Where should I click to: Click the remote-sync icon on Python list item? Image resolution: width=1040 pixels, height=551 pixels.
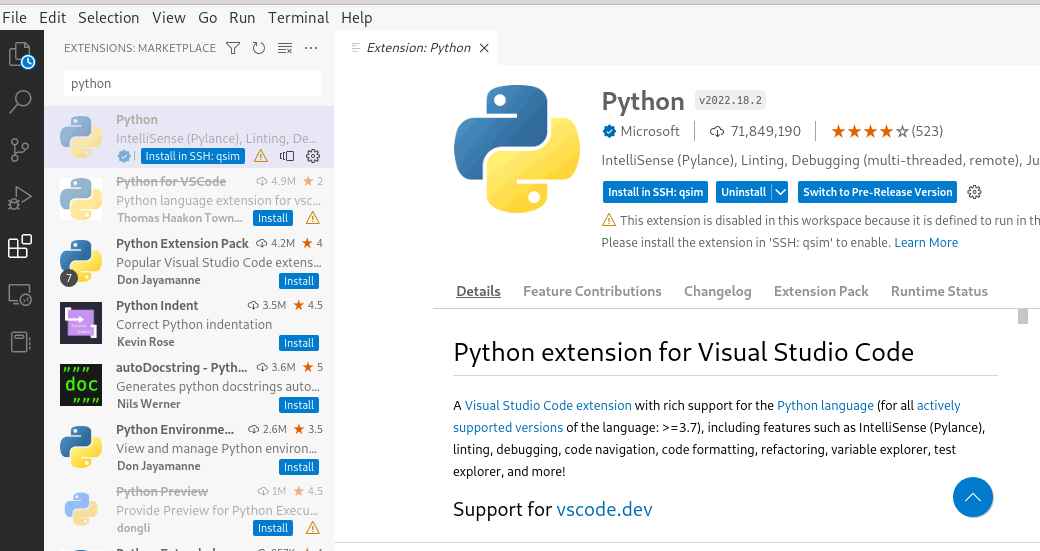pos(287,156)
